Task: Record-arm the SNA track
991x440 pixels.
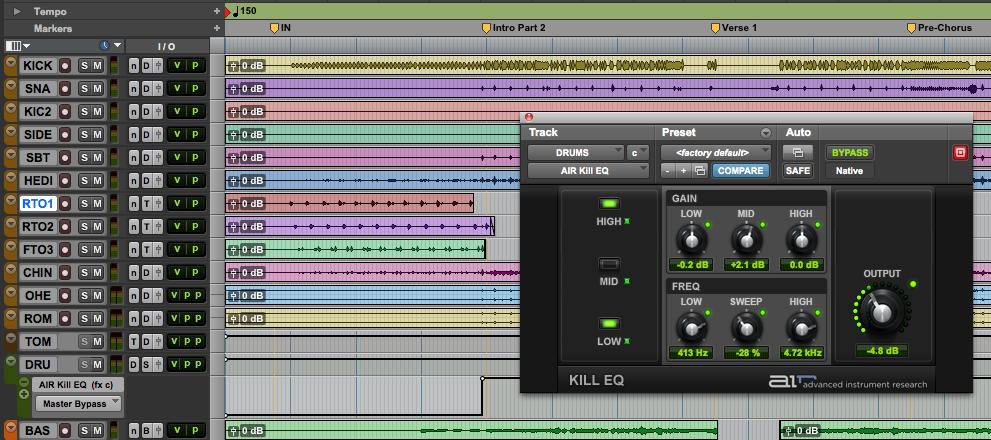Action: (65, 89)
